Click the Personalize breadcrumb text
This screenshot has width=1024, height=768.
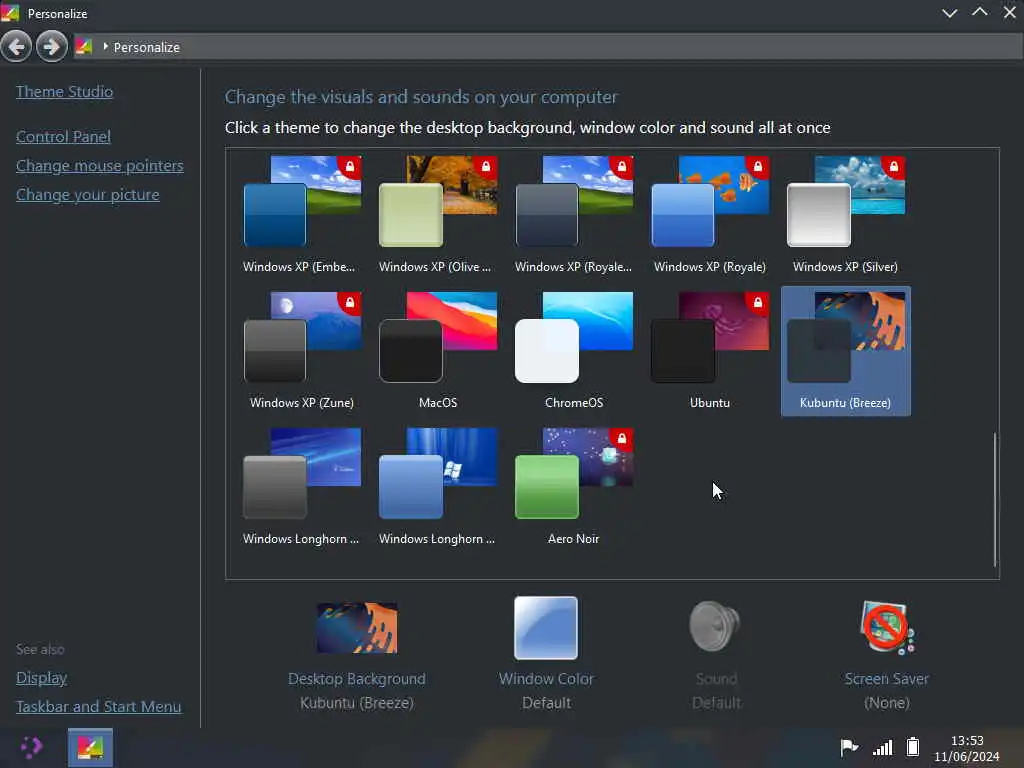coord(146,47)
